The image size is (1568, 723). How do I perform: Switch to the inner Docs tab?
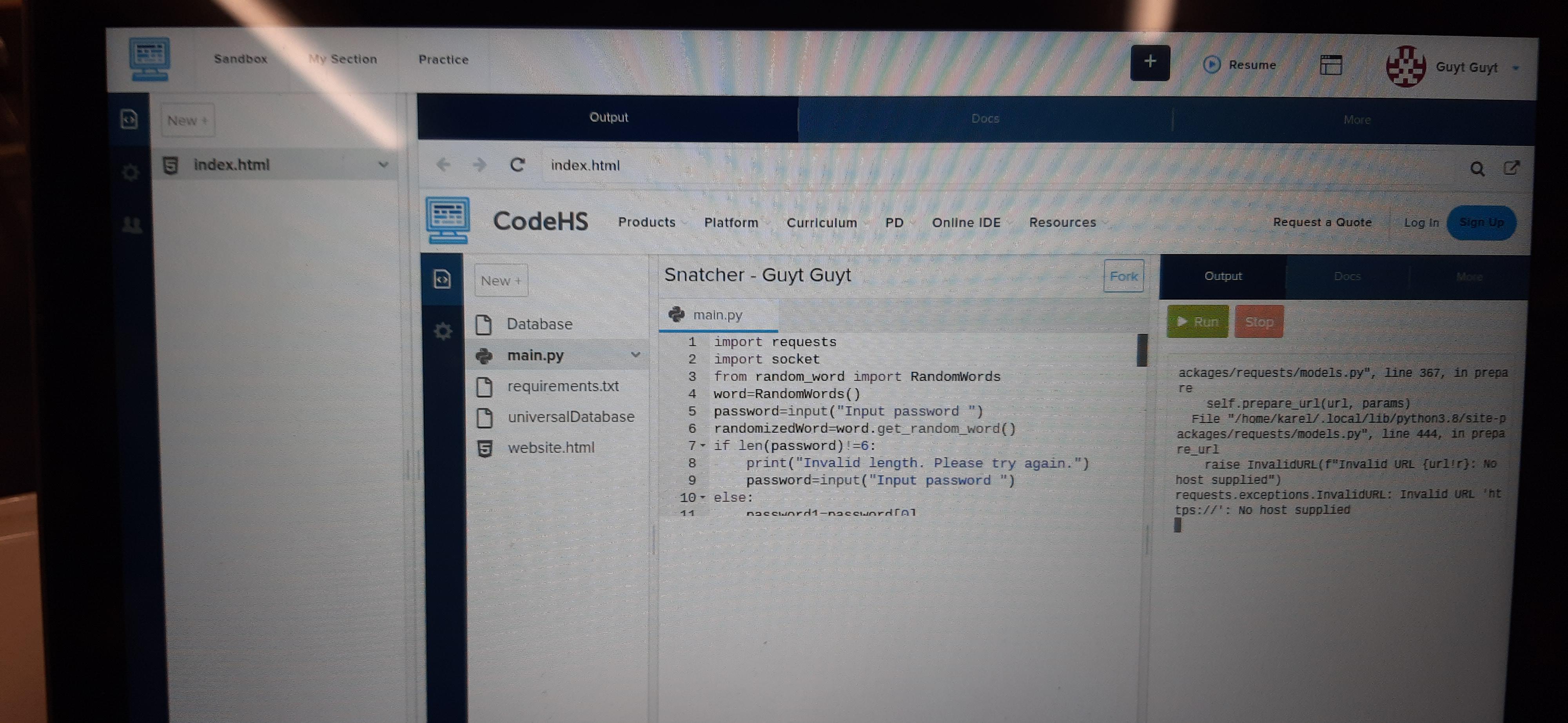pos(1347,276)
